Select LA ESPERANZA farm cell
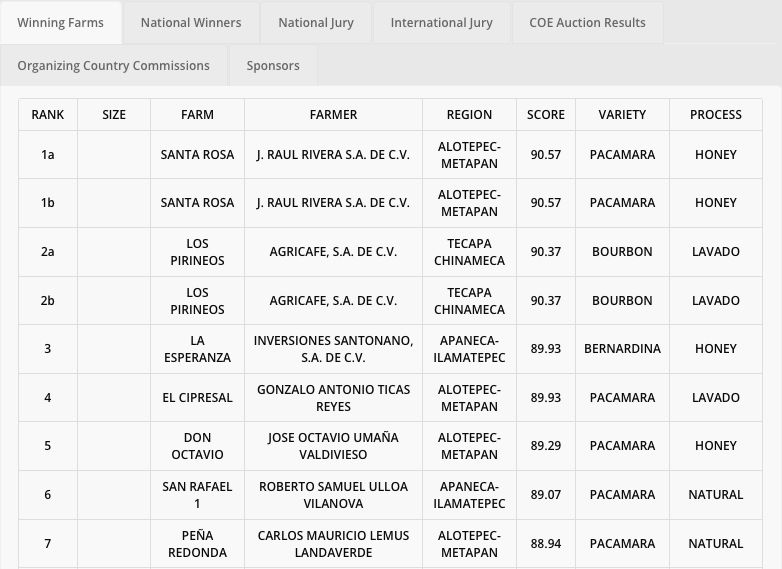 point(197,349)
